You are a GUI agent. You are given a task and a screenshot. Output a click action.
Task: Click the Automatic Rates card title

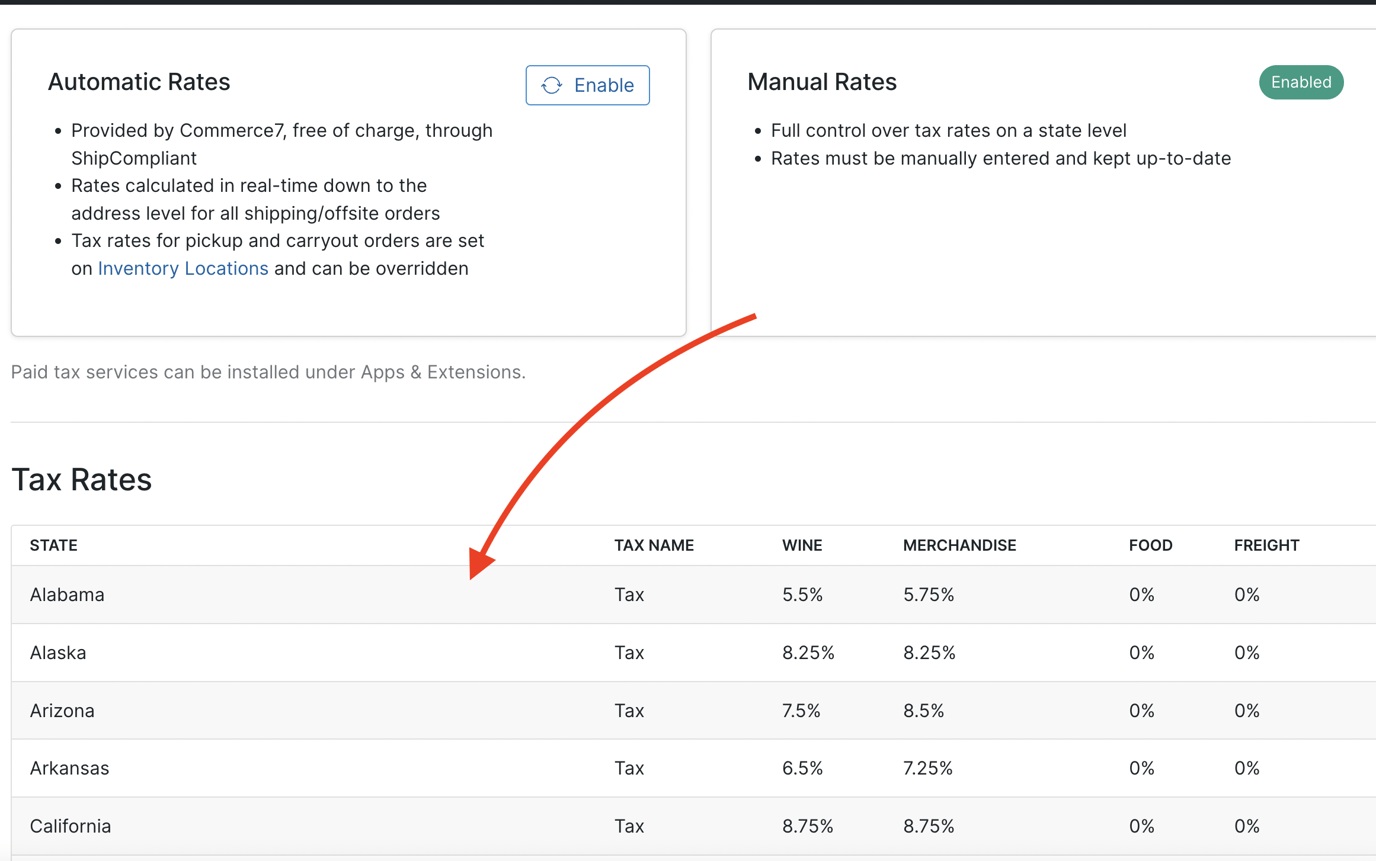click(x=139, y=82)
